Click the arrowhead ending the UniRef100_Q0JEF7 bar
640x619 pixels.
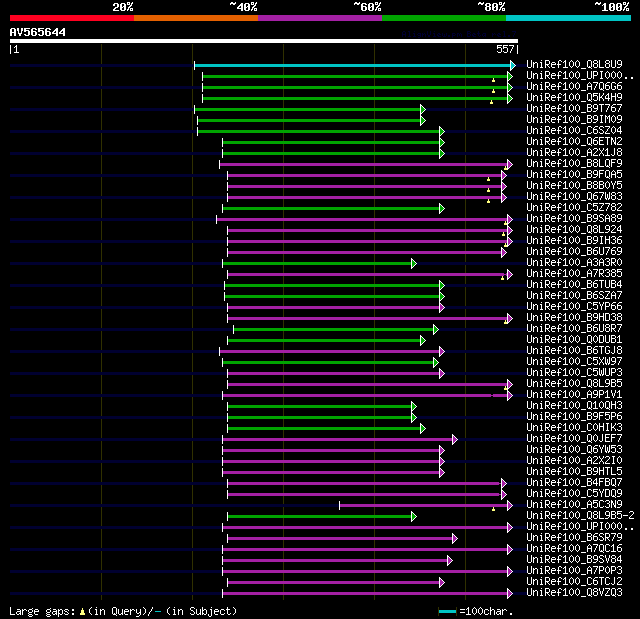pyautogui.click(x=455, y=439)
